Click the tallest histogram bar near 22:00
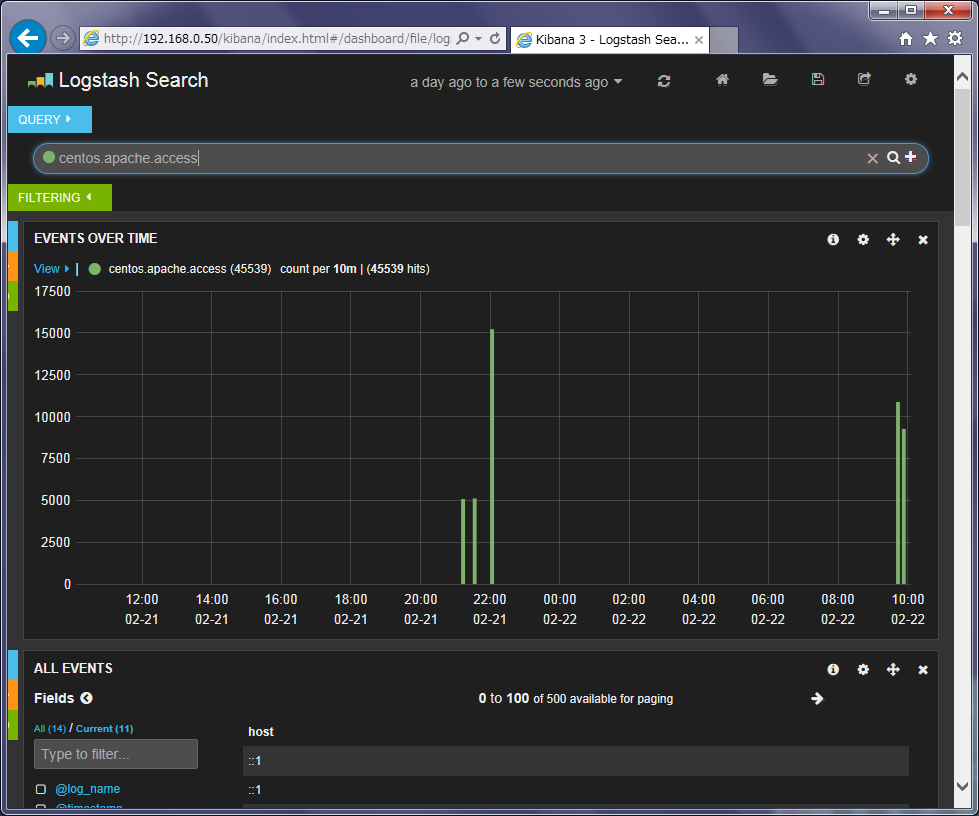 coord(492,456)
